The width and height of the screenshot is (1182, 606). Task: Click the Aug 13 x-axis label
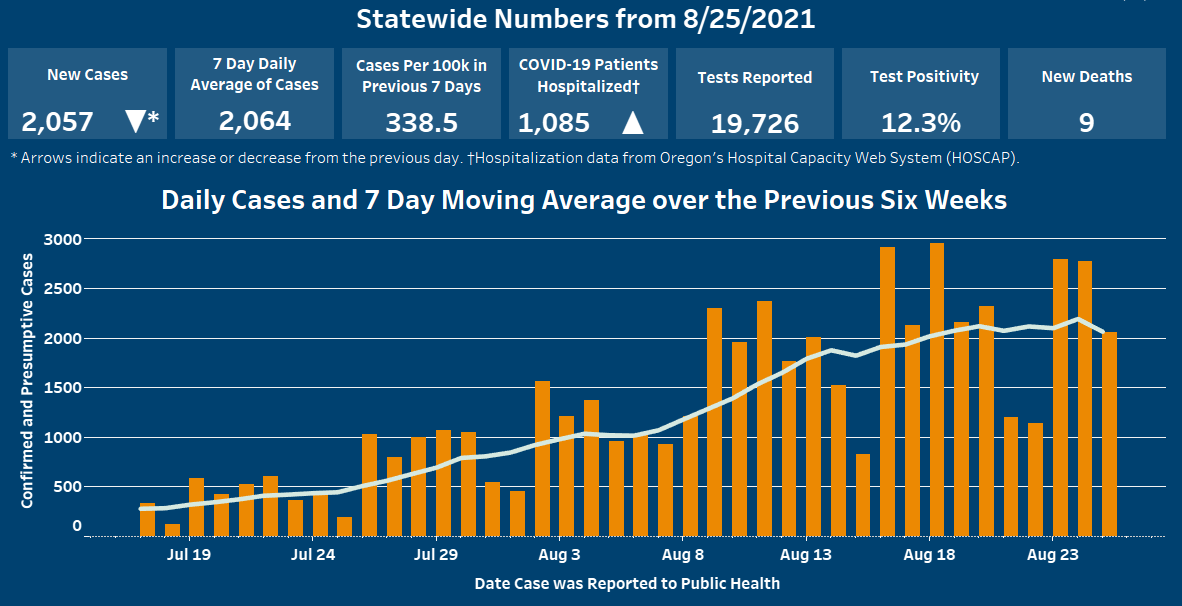tap(806, 556)
